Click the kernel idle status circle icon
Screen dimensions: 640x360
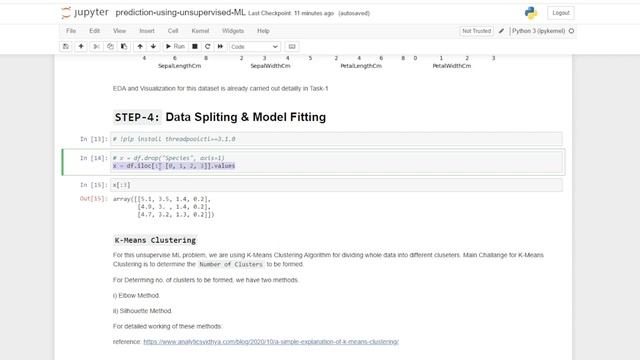pyautogui.click(x=571, y=31)
